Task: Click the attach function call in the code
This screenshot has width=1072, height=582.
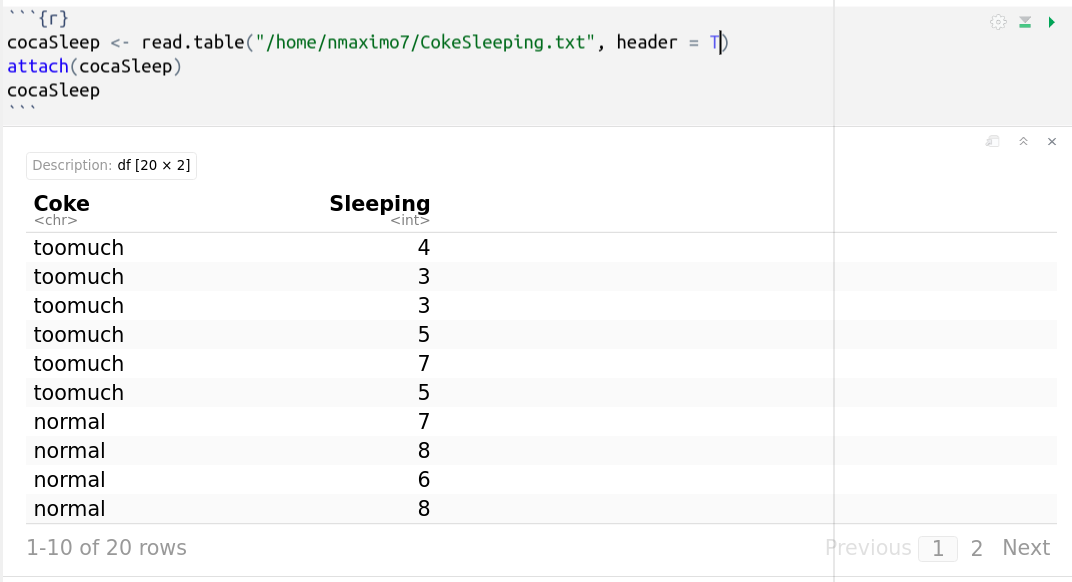Action: (x=37, y=66)
